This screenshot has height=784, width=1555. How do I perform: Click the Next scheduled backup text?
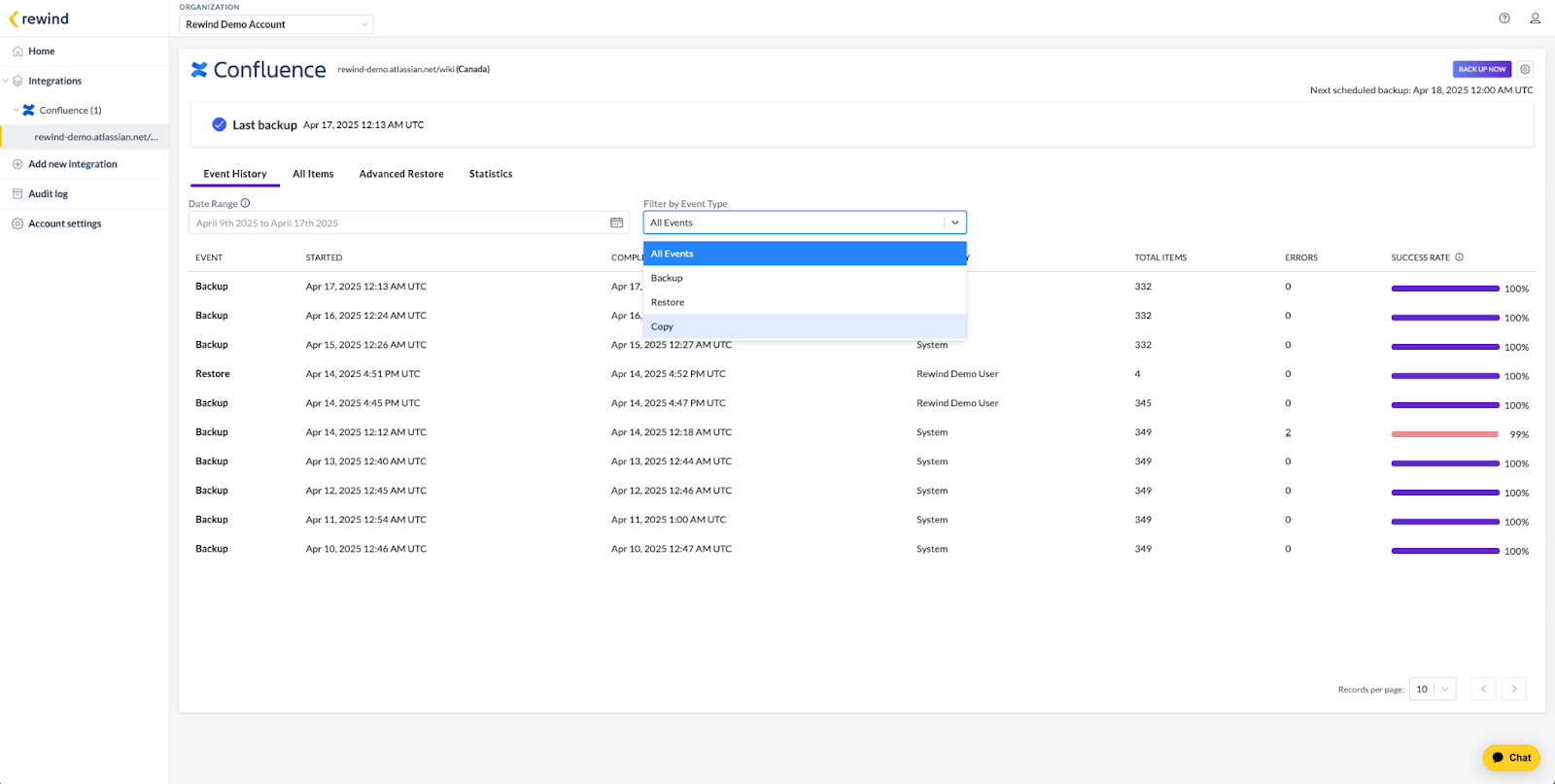click(1422, 90)
